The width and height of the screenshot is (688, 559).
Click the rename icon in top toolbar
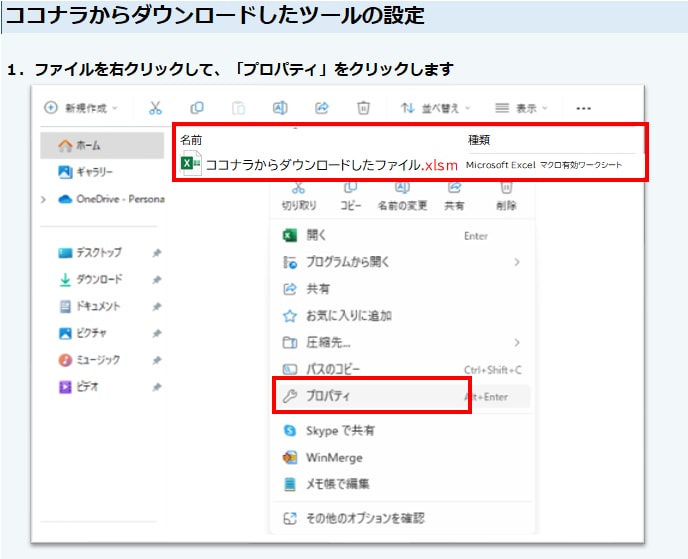280,108
